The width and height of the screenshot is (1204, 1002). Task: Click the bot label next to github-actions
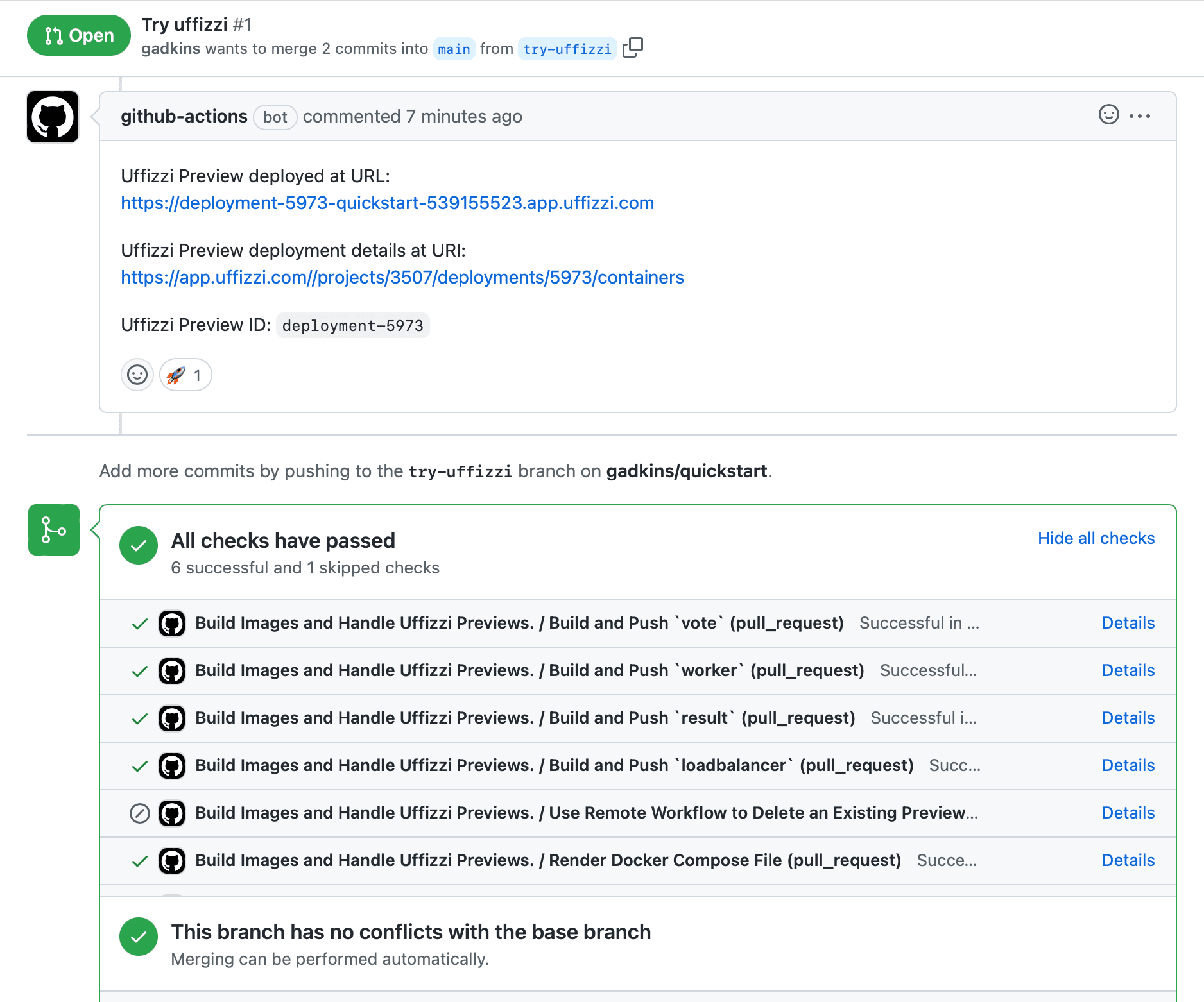tap(275, 117)
